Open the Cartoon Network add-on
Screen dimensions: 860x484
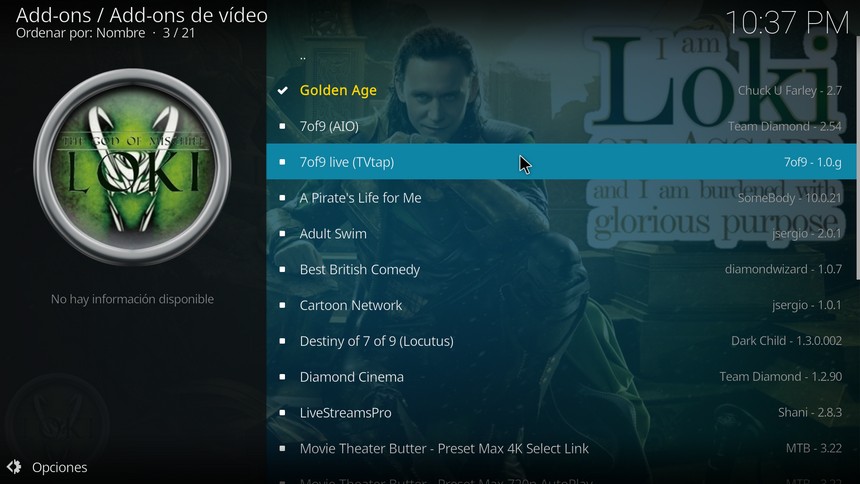coord(561,305)
